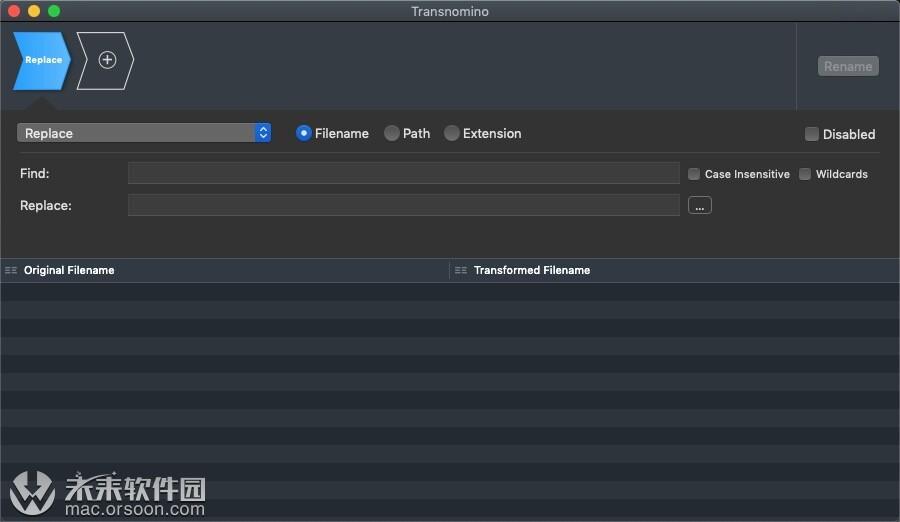Select the Filename radio button
900x522 pixels.
[x=304, y=133]
